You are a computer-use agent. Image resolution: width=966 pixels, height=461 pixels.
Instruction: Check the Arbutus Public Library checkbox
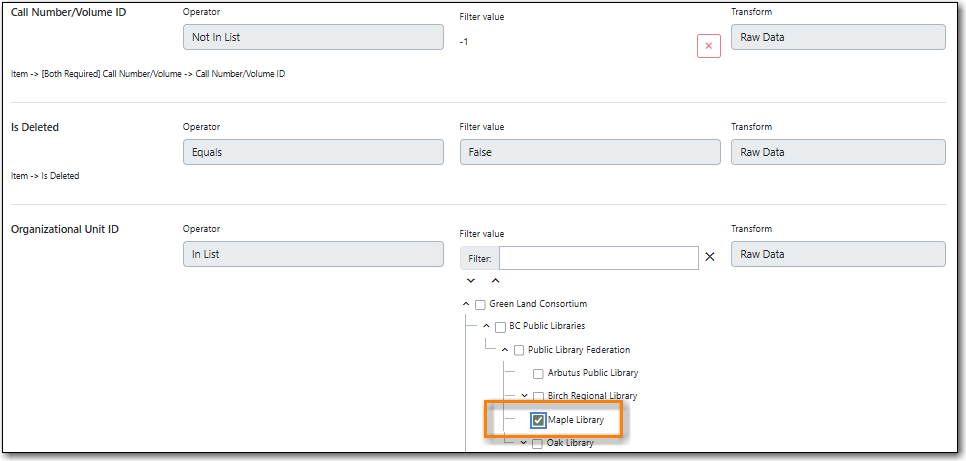(538, 374)
